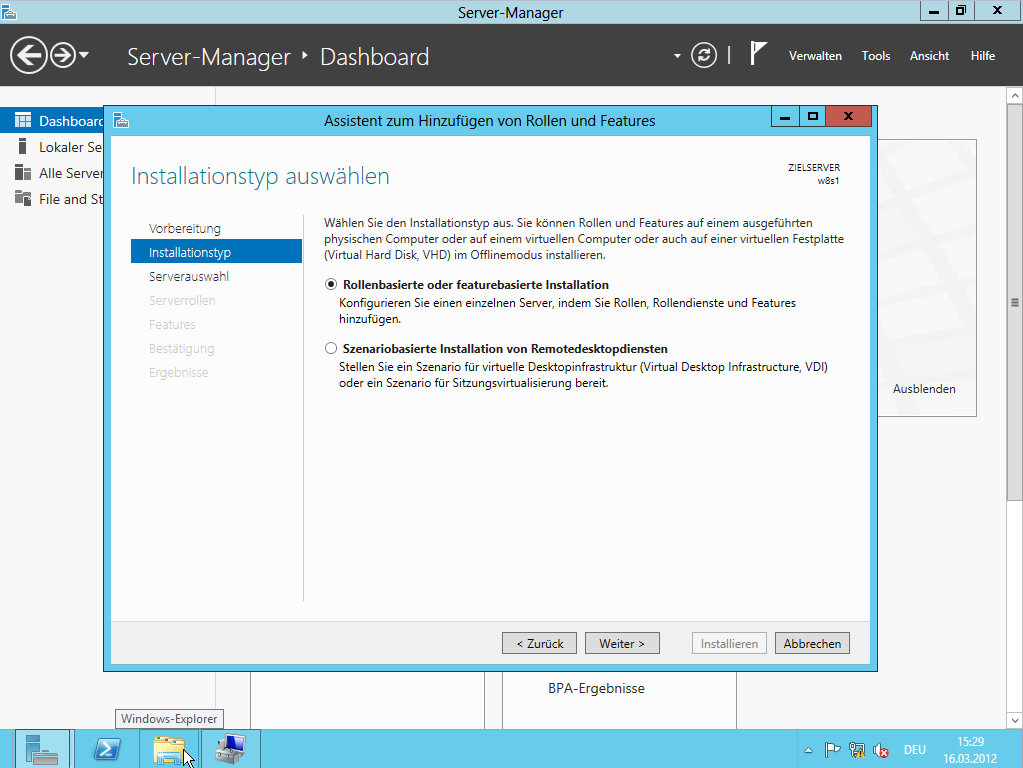Expand the dropdown arrow beside refresh
1023x768 pixels.
pos(677,56)
